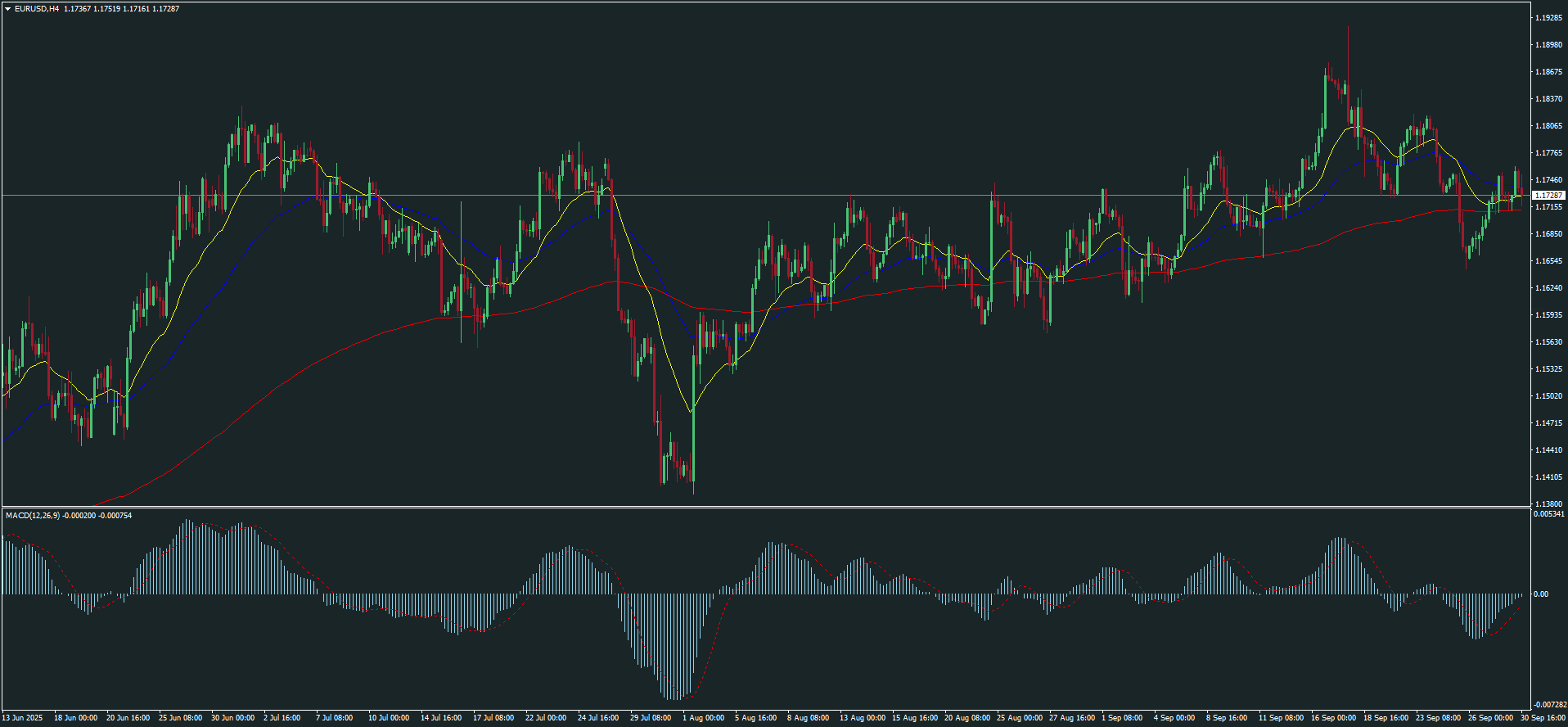Click the MACD -0.007282 lower scale value
Viewport: 1568px width, 727px height.
pyautogui.click(x=1549, y=705)
